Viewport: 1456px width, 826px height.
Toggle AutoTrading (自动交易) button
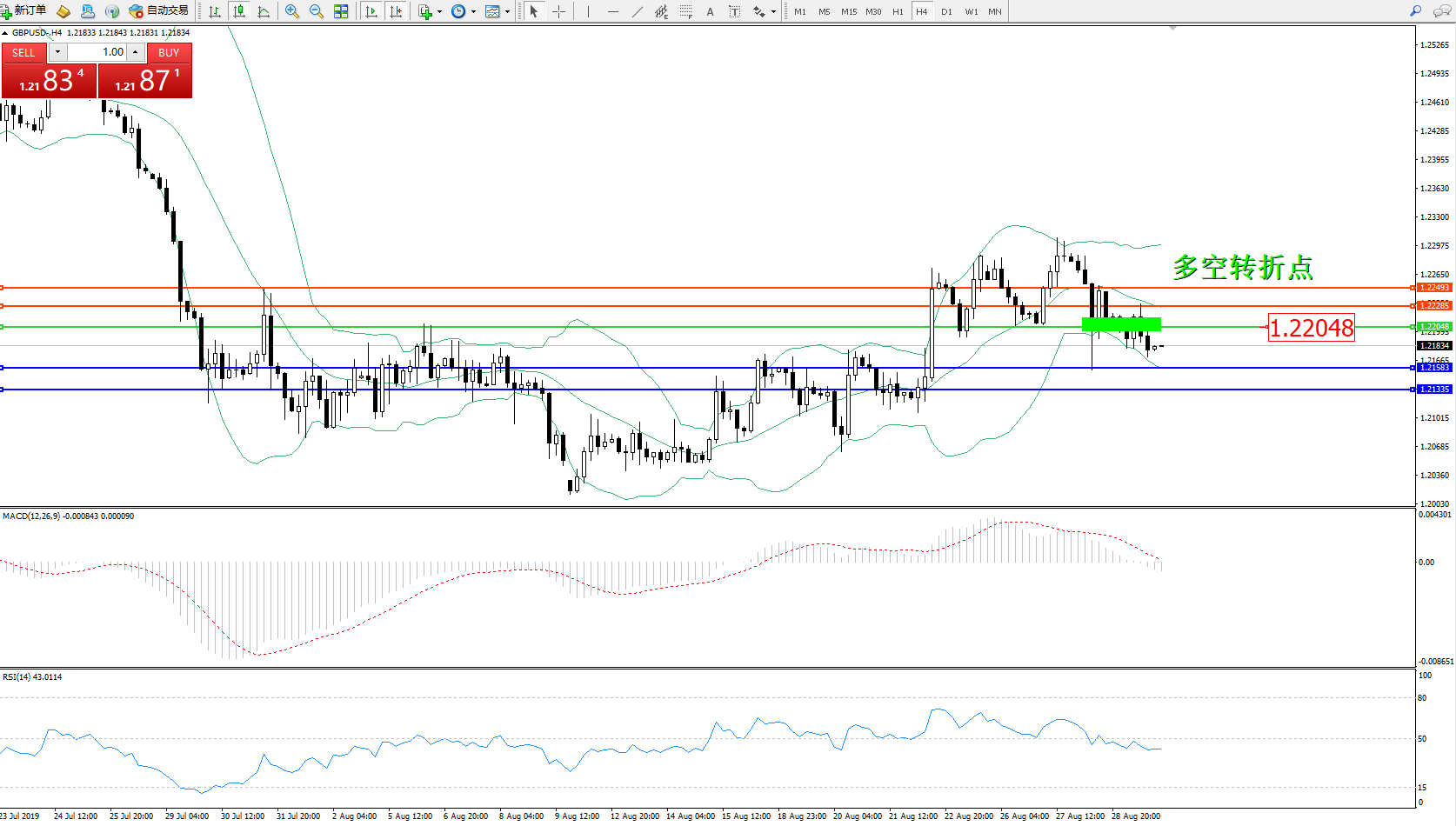(x=158, y=11)
